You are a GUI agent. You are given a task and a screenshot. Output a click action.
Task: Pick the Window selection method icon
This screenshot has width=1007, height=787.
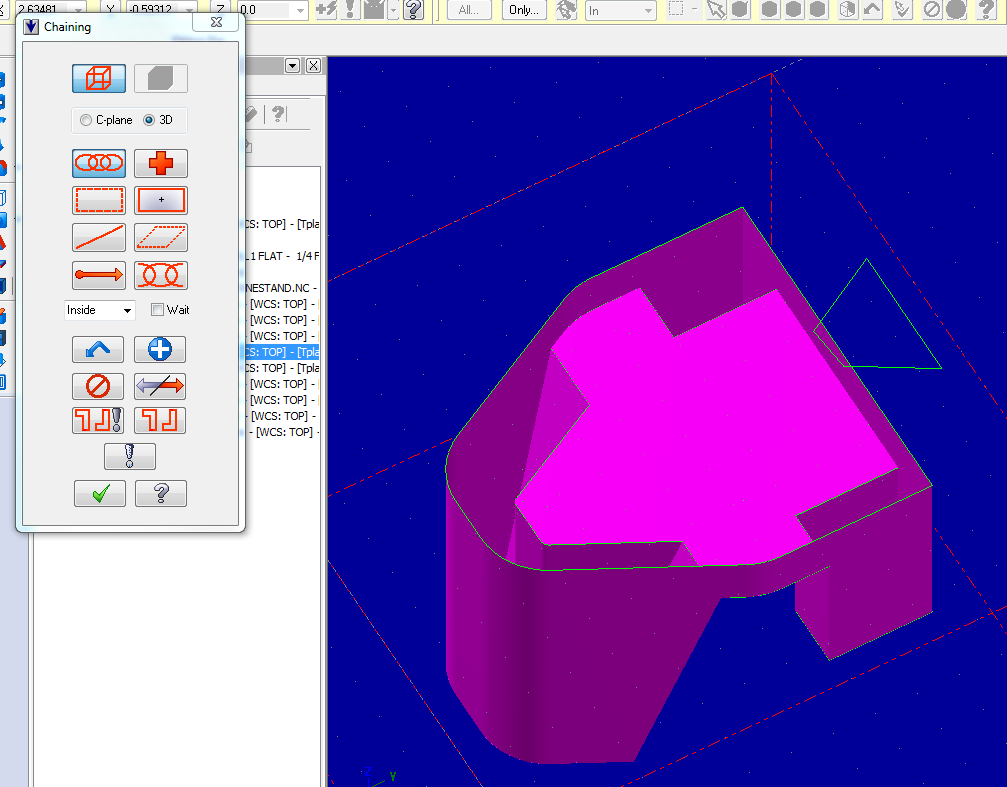click(99, 200)
